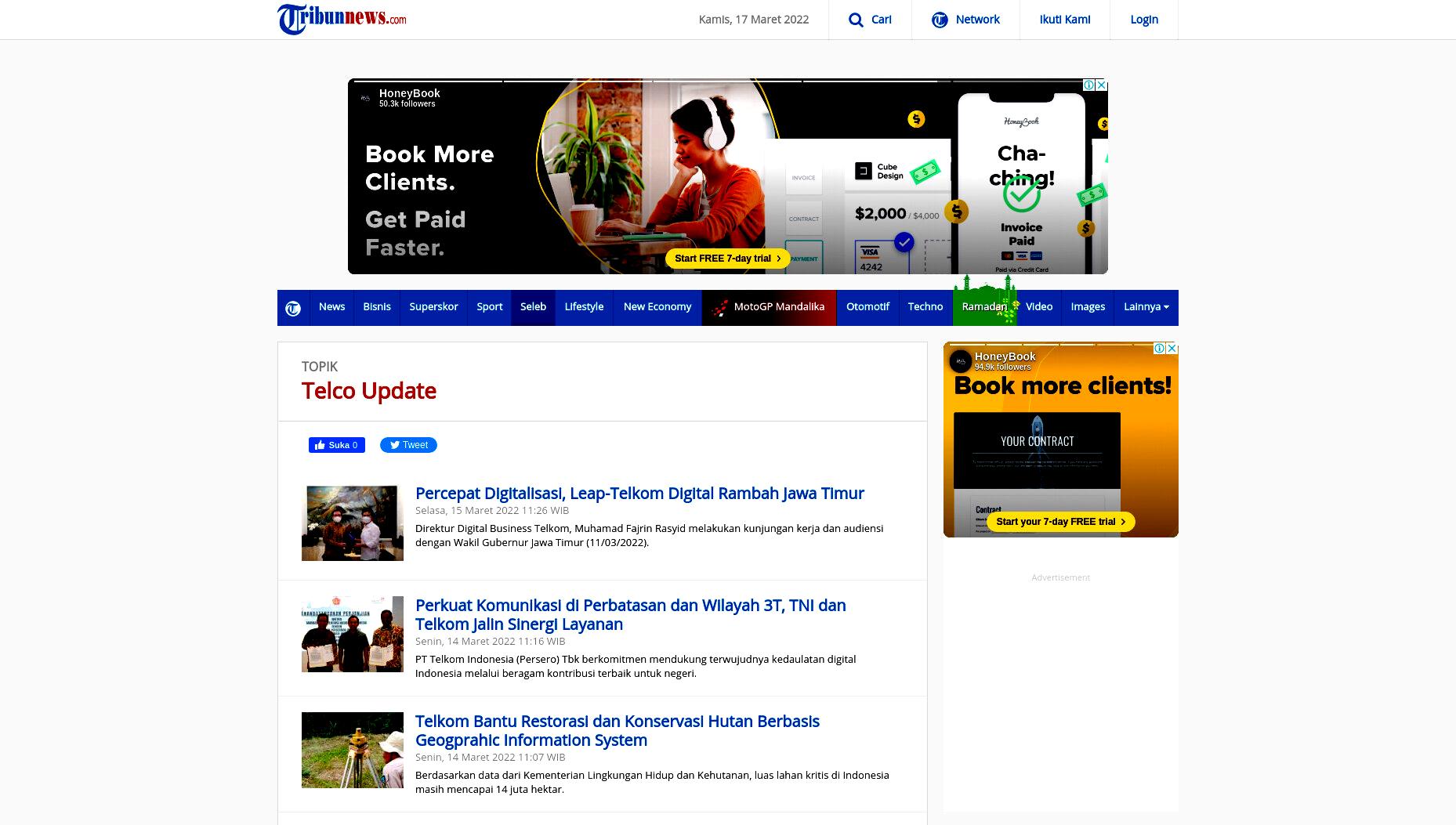Close the top HoneyBook banner ad

pos(1102,85)
